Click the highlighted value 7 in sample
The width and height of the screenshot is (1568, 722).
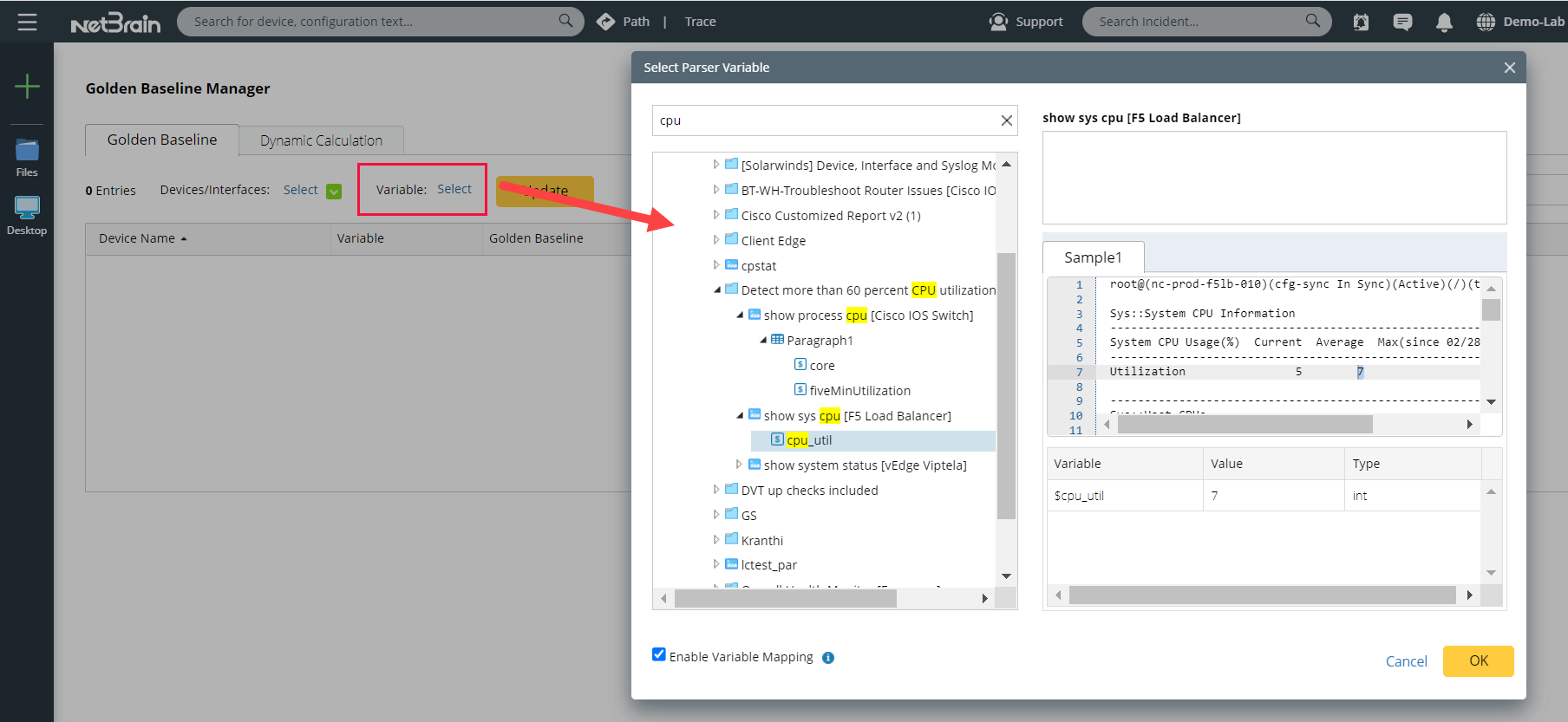pyautogui.click(x=1360, y=372)
